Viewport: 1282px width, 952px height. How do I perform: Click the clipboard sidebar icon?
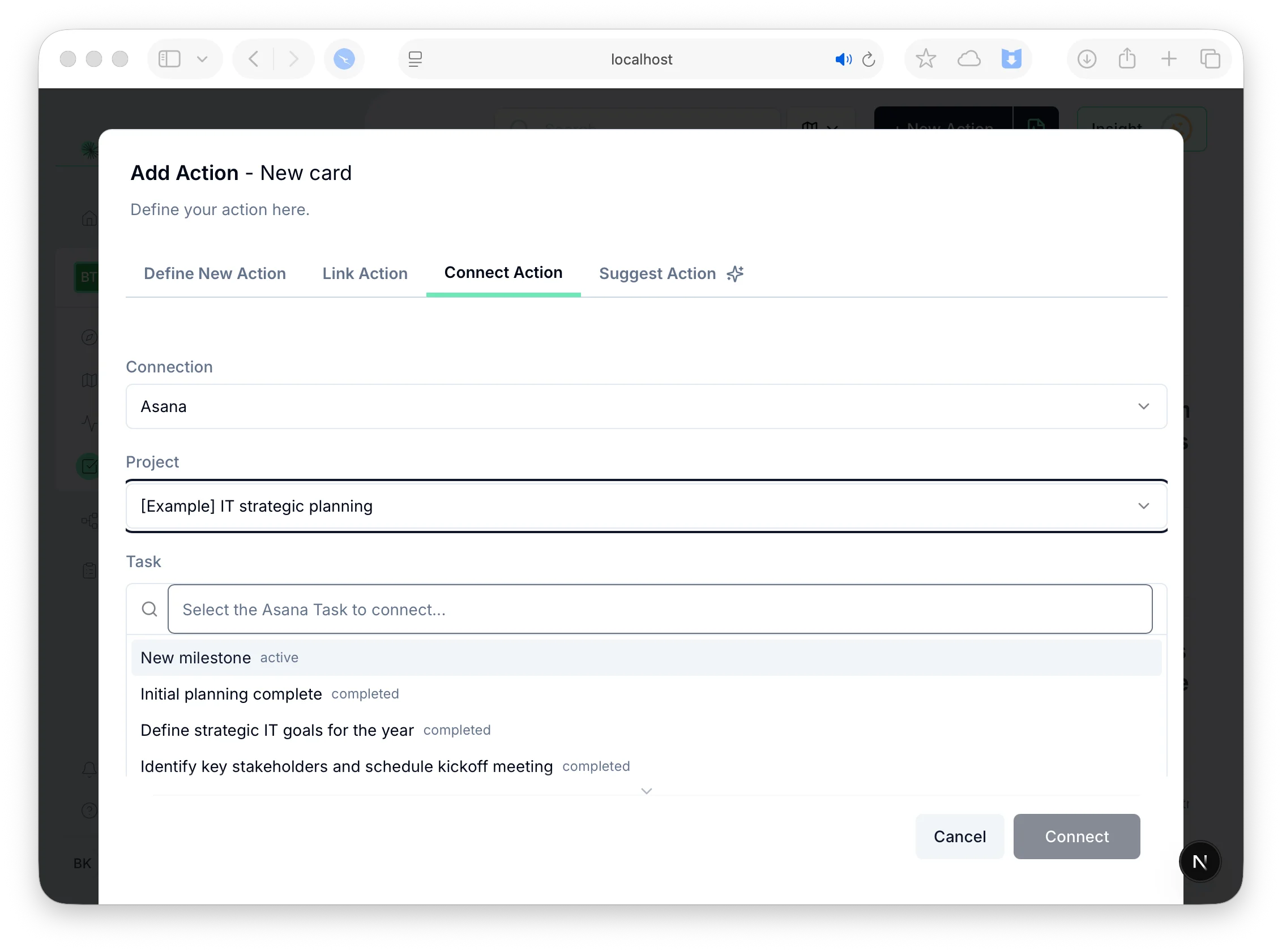89,571
